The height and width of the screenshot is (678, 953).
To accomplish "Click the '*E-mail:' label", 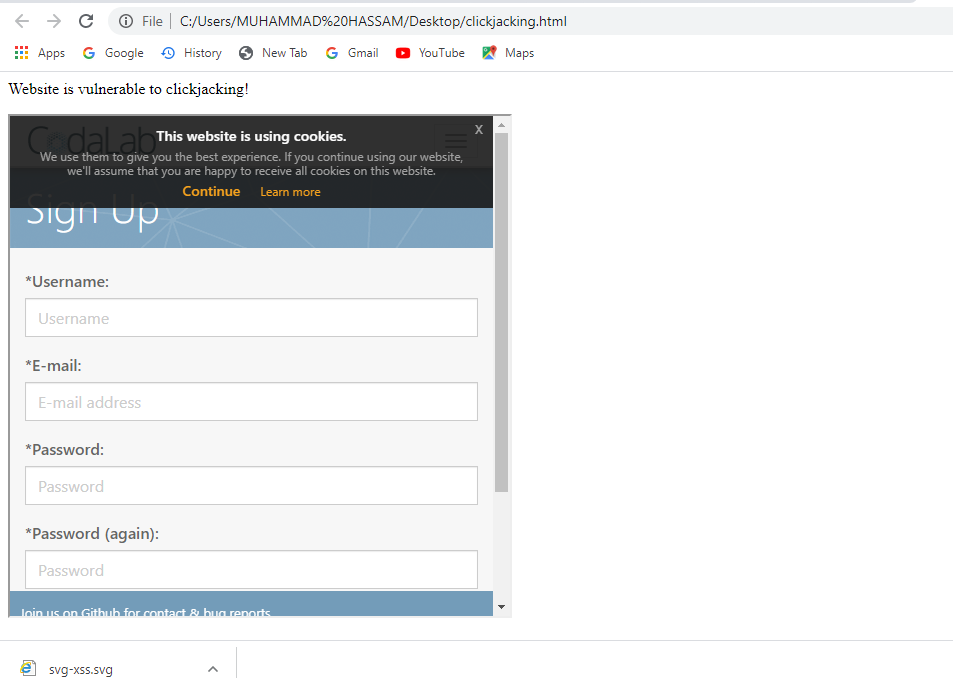I will click(x=53, y=366).
